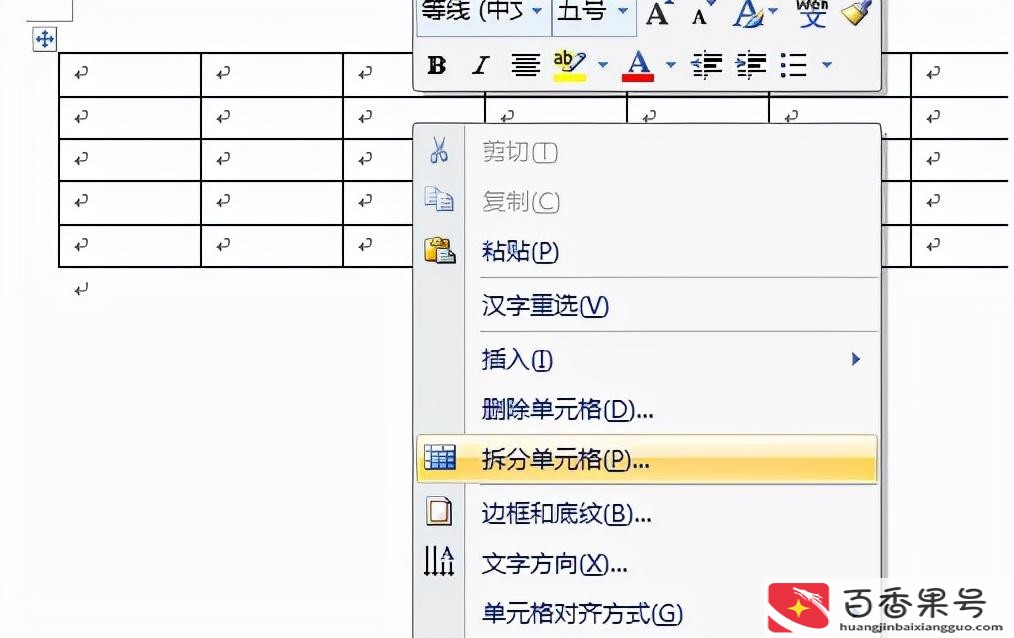Screen dimensions: 1014x638
Task: Click the table move handle icon
Action: tap(45, 39)
